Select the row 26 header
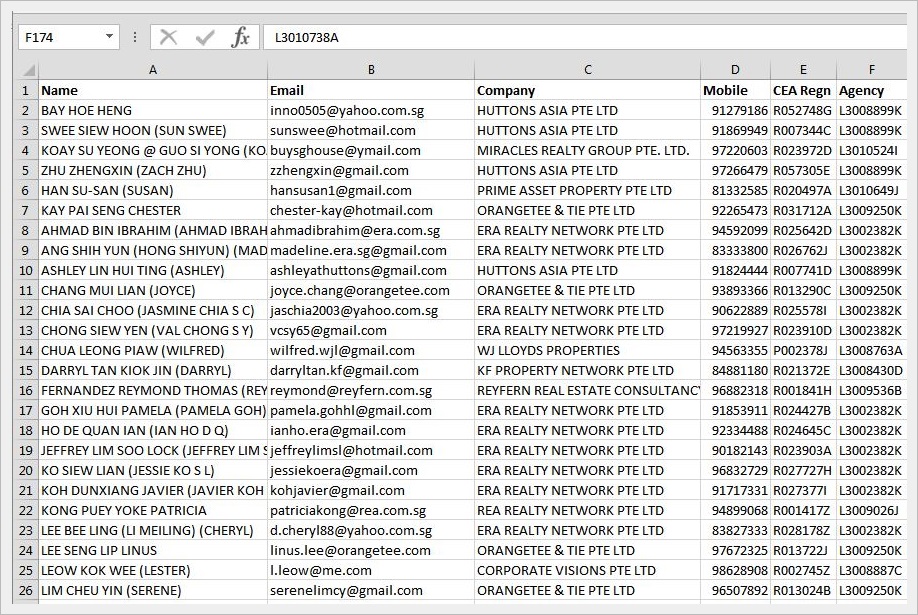This screenshot has height=615, width=918. [25, 591]
